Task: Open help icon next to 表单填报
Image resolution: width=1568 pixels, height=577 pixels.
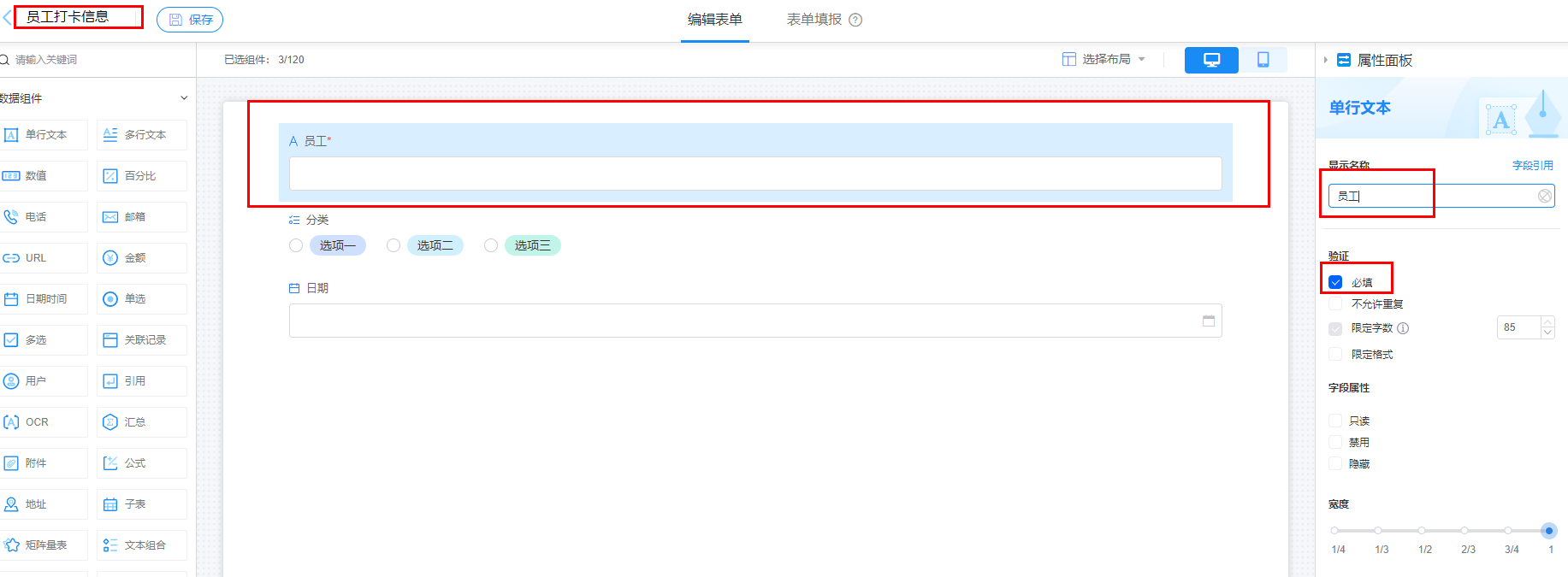Action: (x=855, y=20)
